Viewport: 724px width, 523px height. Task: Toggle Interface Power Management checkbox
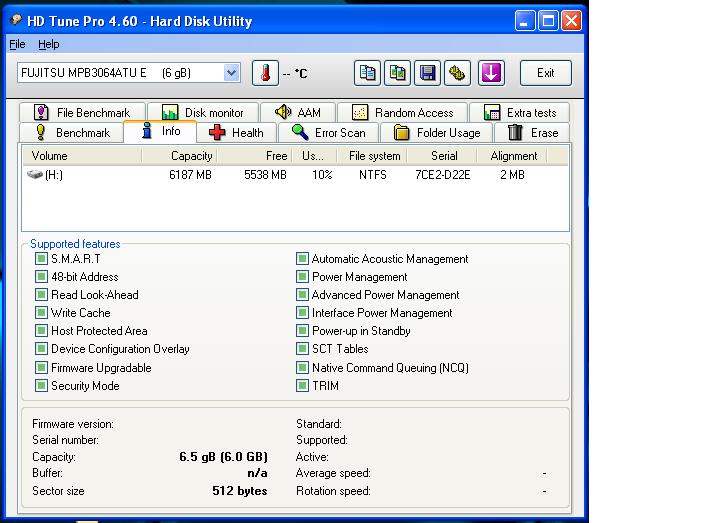coord(302,313)
